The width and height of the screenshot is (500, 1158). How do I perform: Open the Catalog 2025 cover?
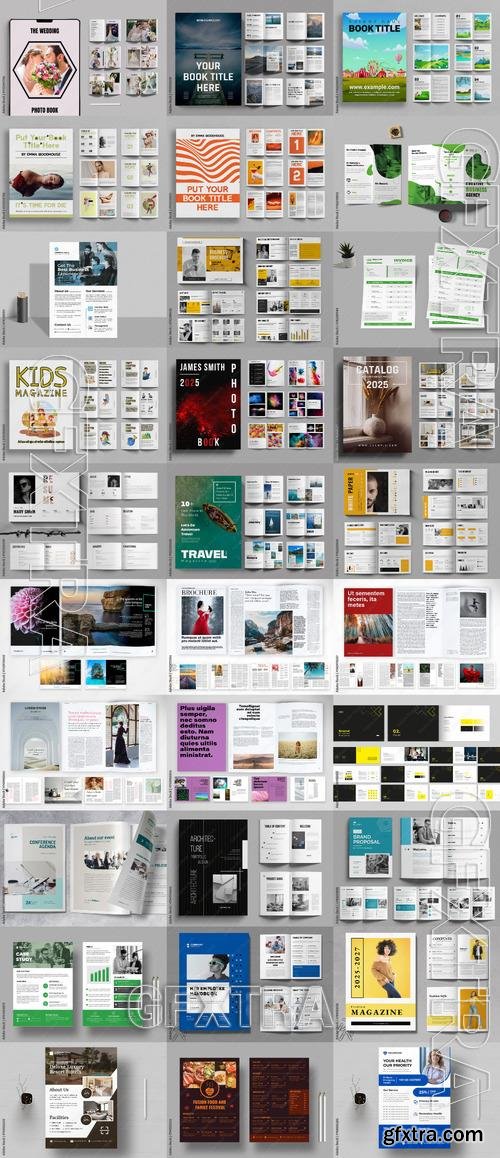[x=377, y=405]
